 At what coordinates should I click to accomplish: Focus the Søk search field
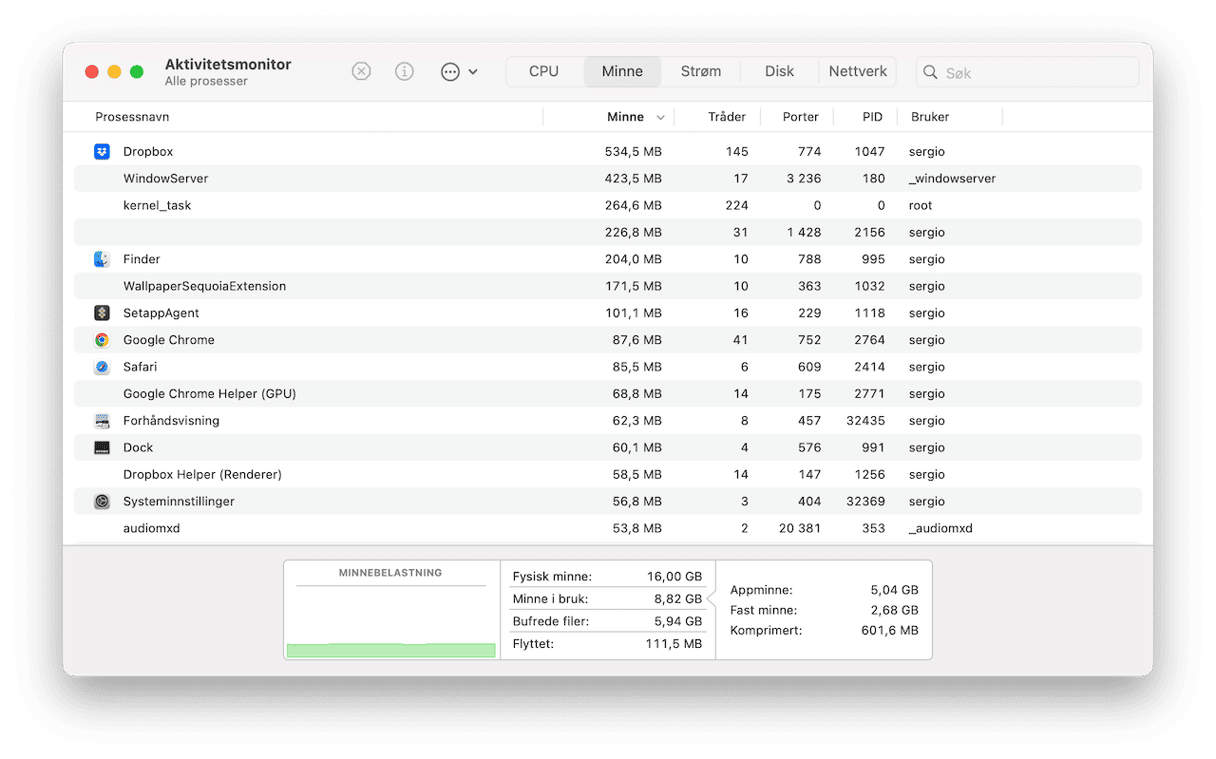1027,72
